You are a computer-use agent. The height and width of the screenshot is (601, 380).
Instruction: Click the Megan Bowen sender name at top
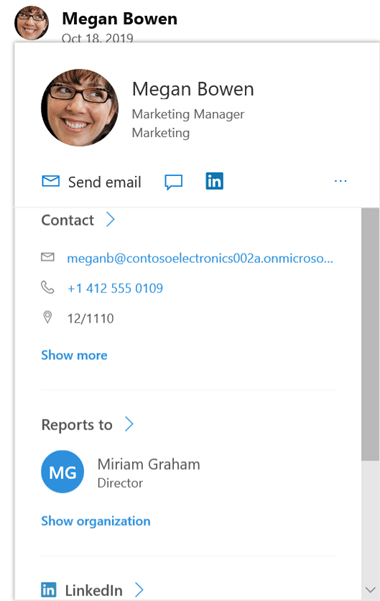(120, 19)
